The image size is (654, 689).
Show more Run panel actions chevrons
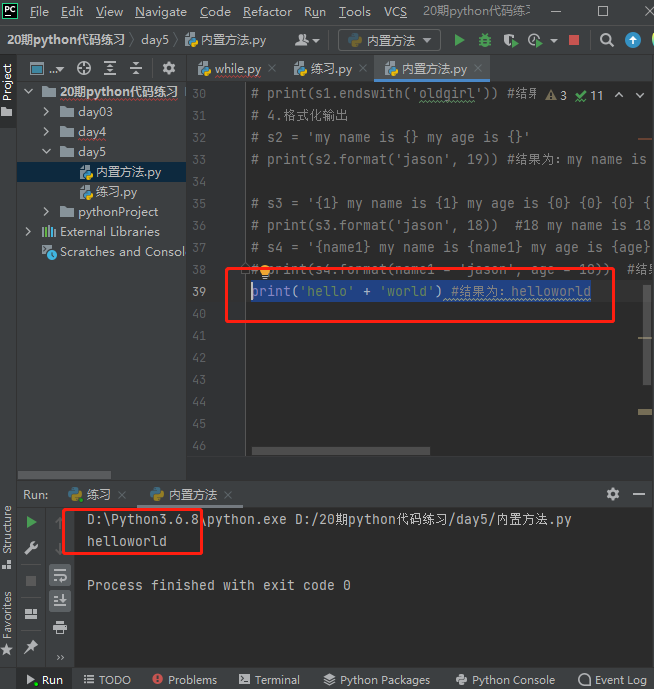[60, 657]
